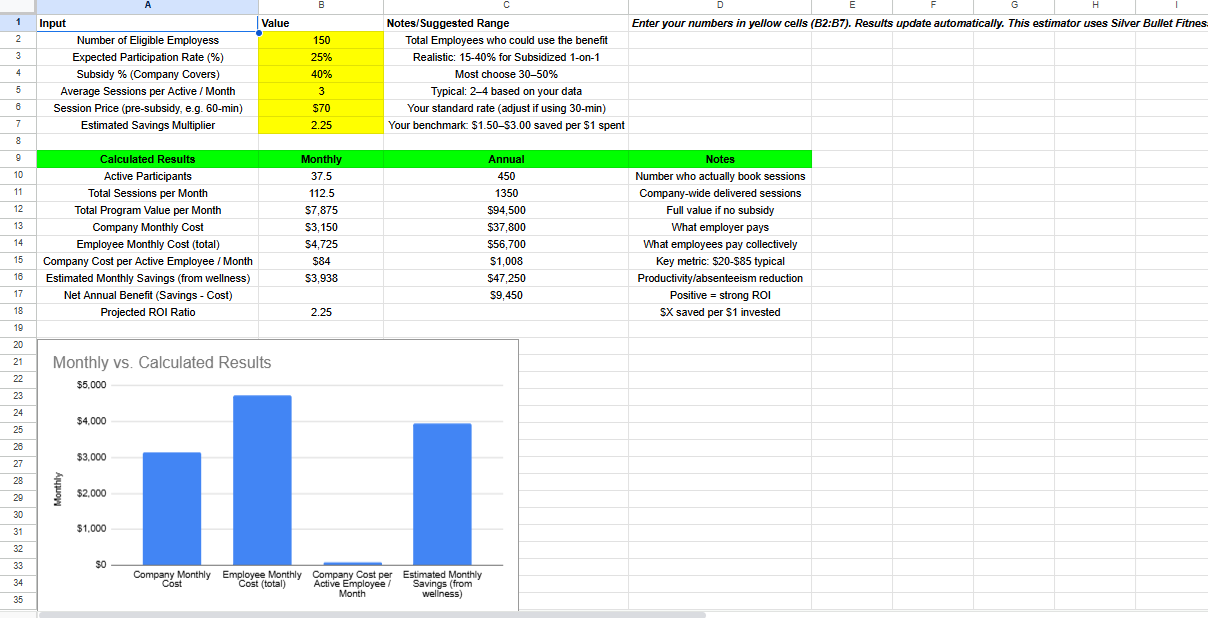
Task: Click 'Typical: 2–4 based on your data' note
Action: 506,91
